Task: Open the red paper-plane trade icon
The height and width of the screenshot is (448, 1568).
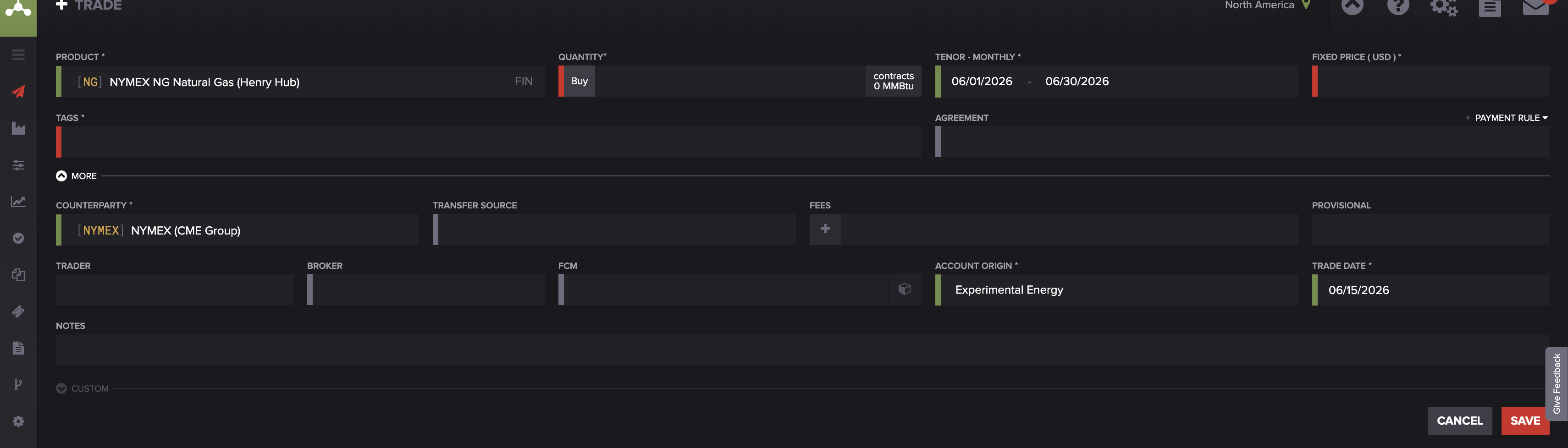Action: [18, 92]
